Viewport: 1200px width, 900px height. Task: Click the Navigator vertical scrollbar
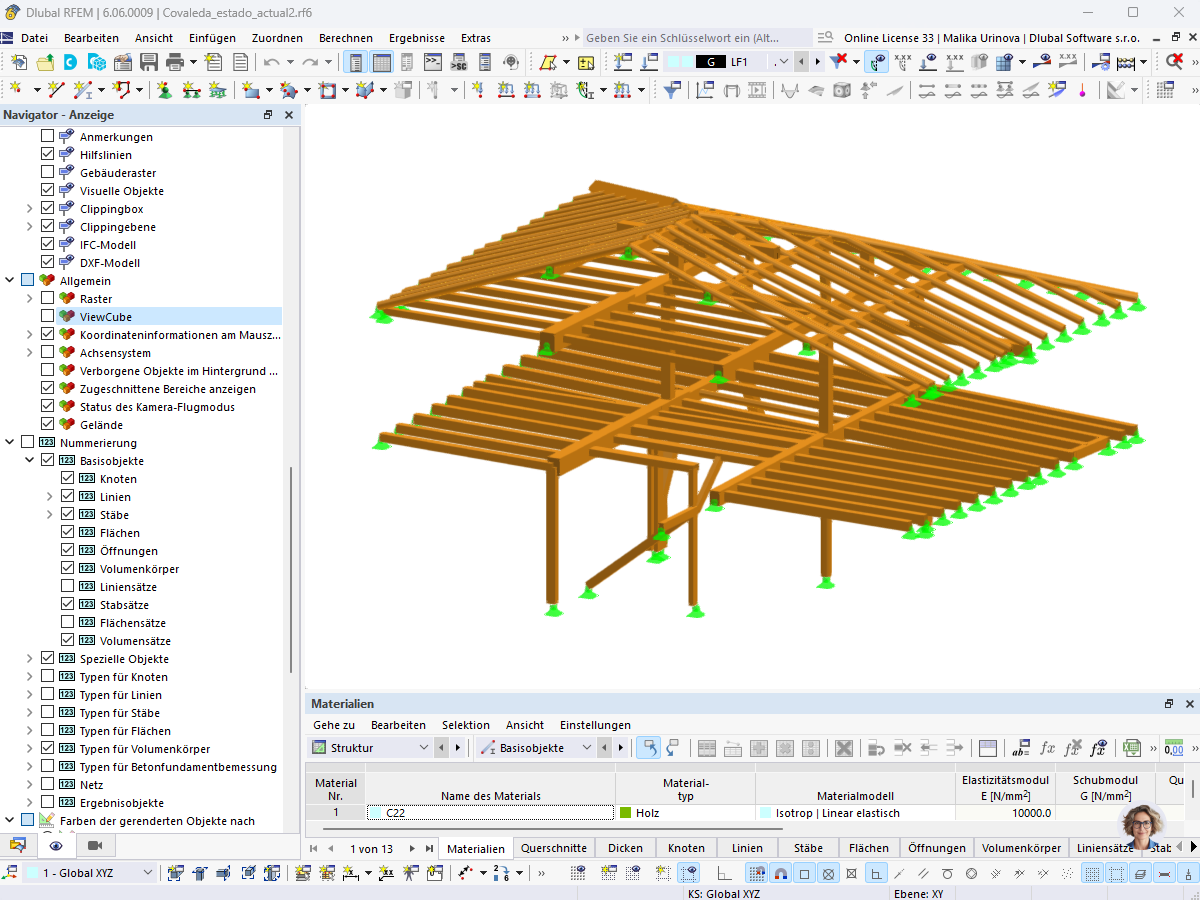pos(291,570)
